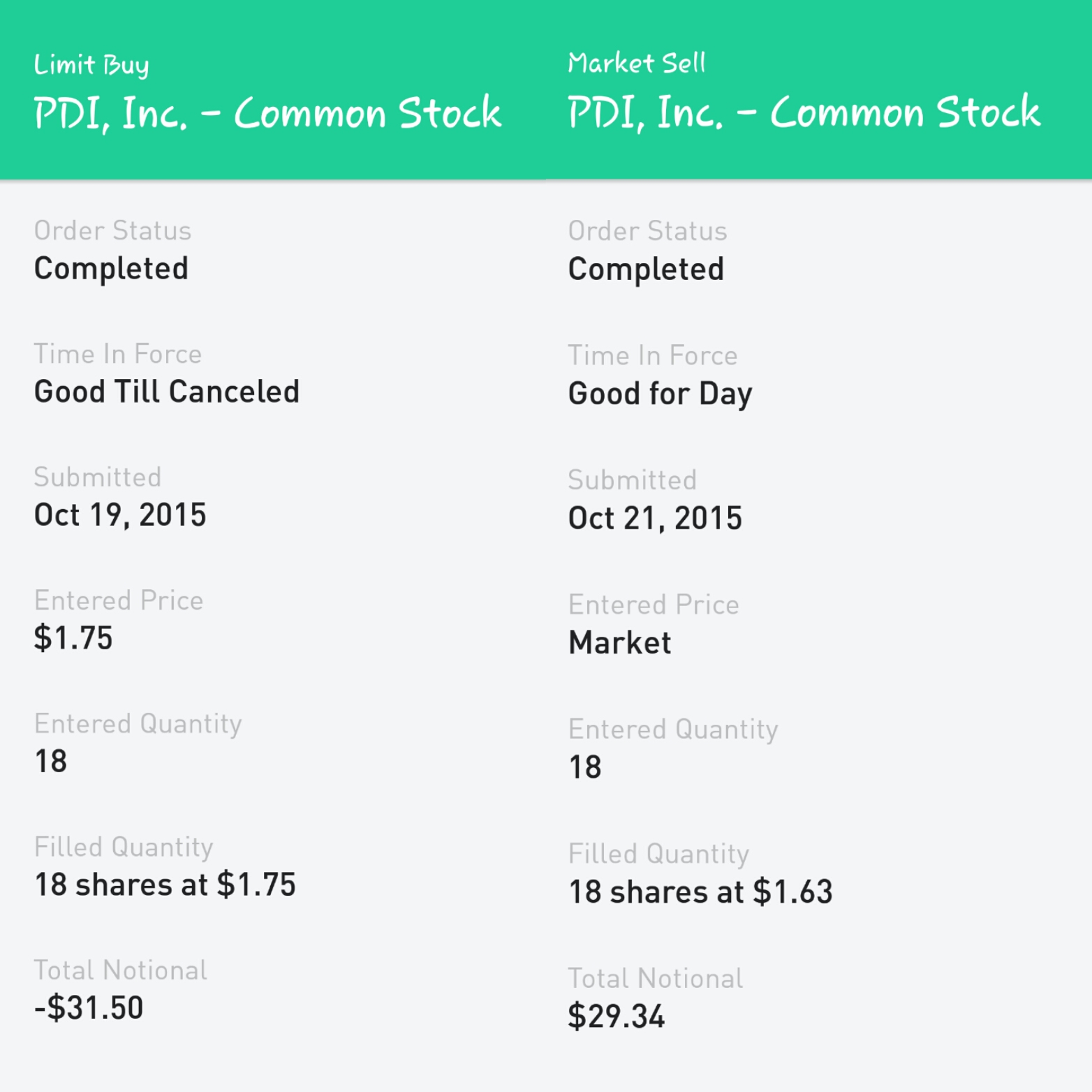1092x1092 pixels.
Task: Click the Completed status of the Limit Buy
Action: coord(111,269)
